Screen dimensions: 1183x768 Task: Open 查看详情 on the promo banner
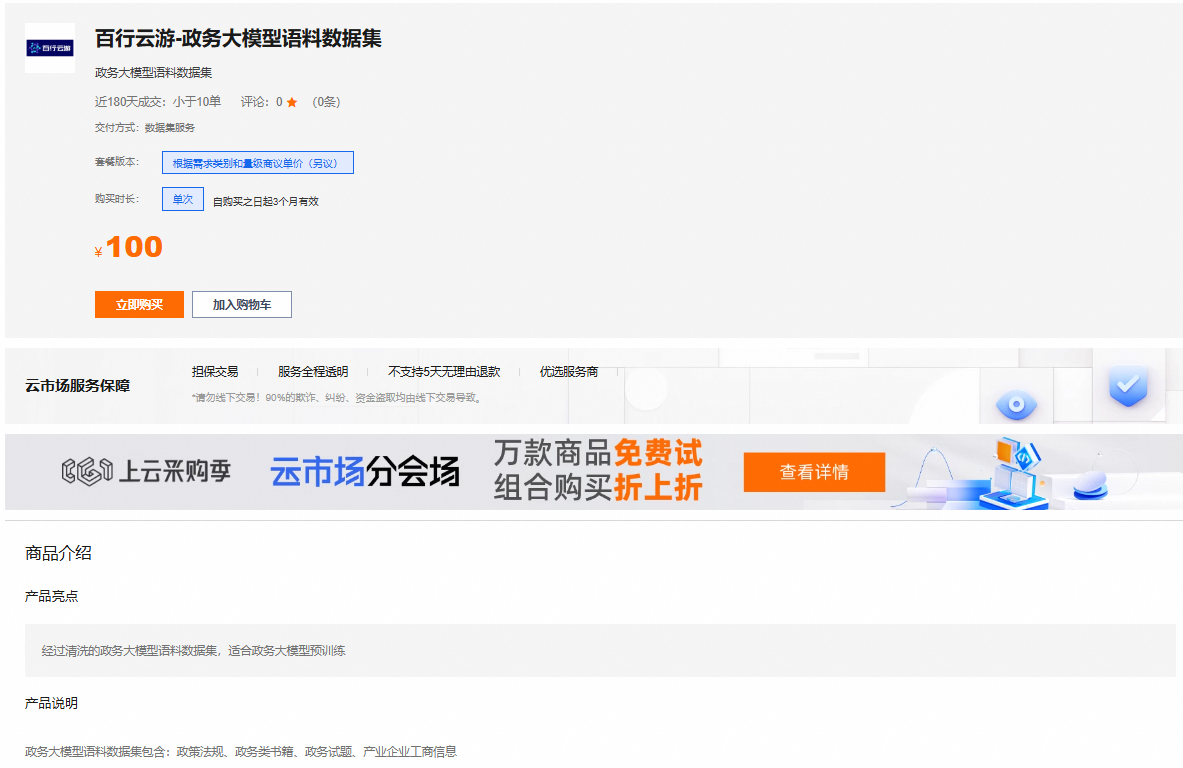[814, 472]
